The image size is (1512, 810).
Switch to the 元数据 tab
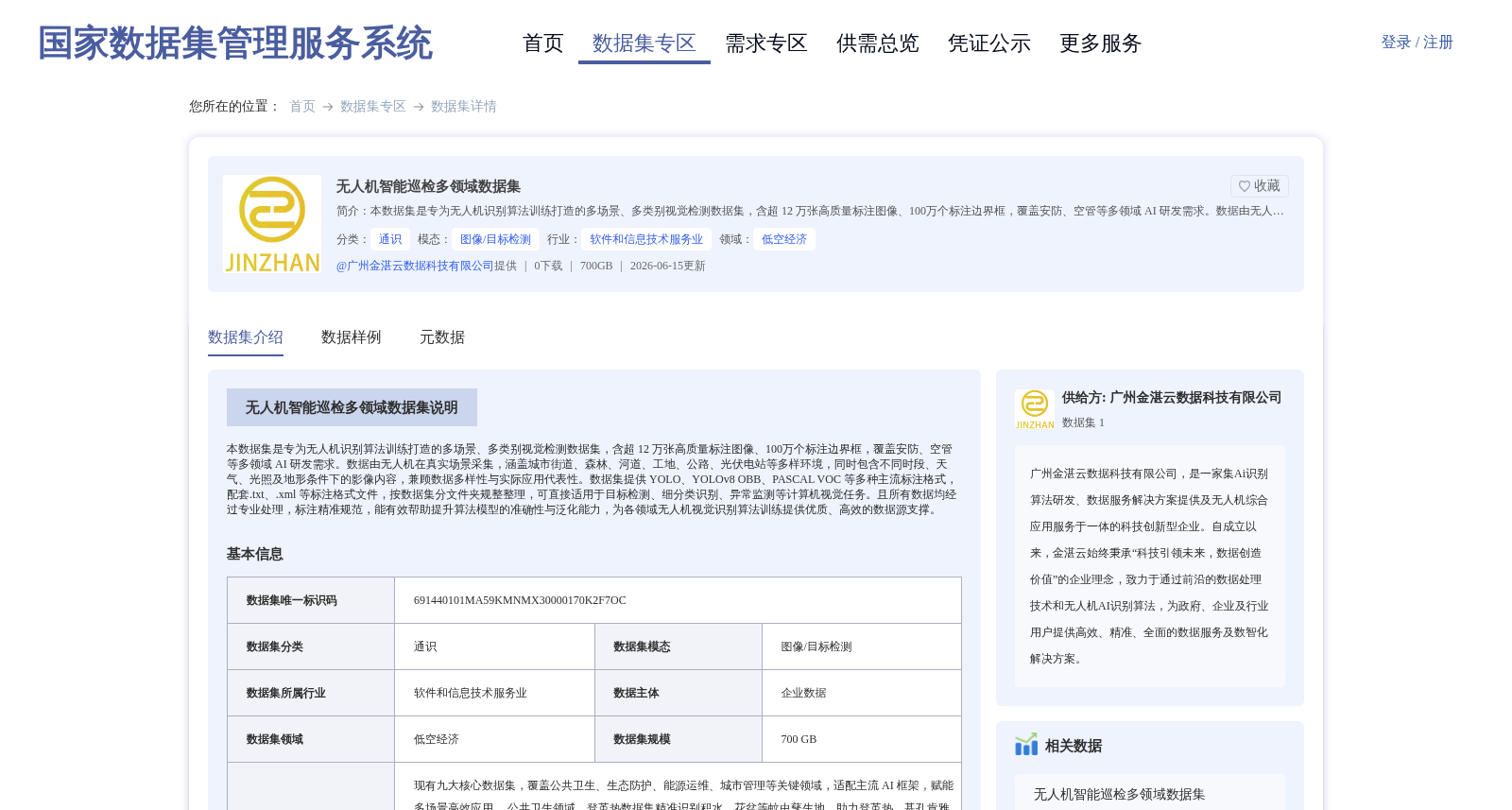442,337
